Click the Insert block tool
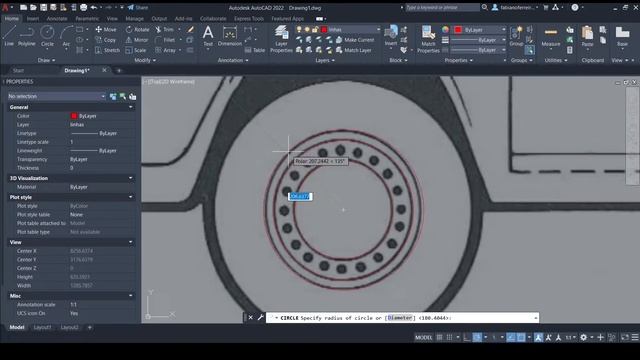Viewport: 640px width, 360px height. point(391,36)
